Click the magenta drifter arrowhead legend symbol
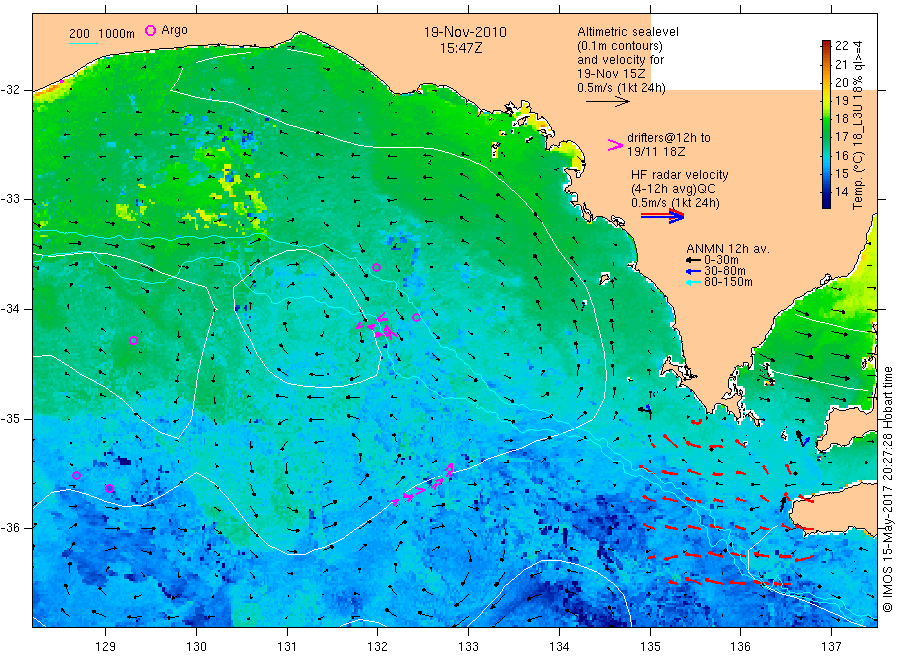 pyautogui.click(x=615, y=145)
